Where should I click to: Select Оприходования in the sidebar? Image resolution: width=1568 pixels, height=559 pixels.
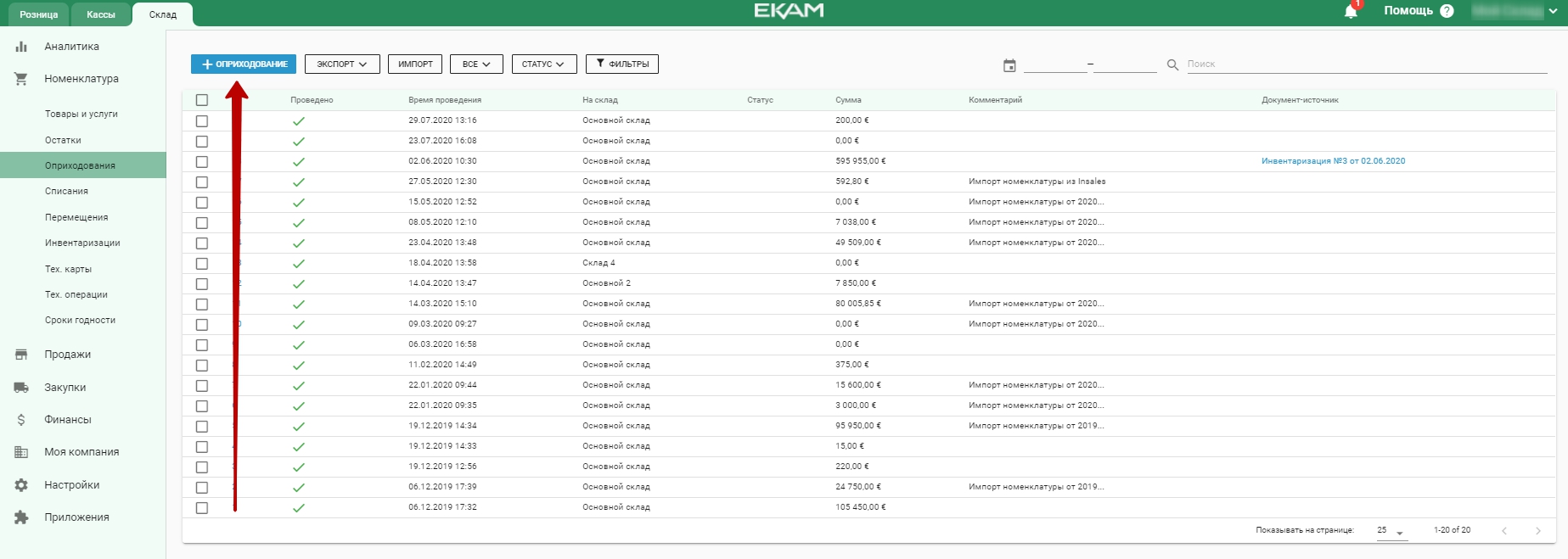point(82,165)
